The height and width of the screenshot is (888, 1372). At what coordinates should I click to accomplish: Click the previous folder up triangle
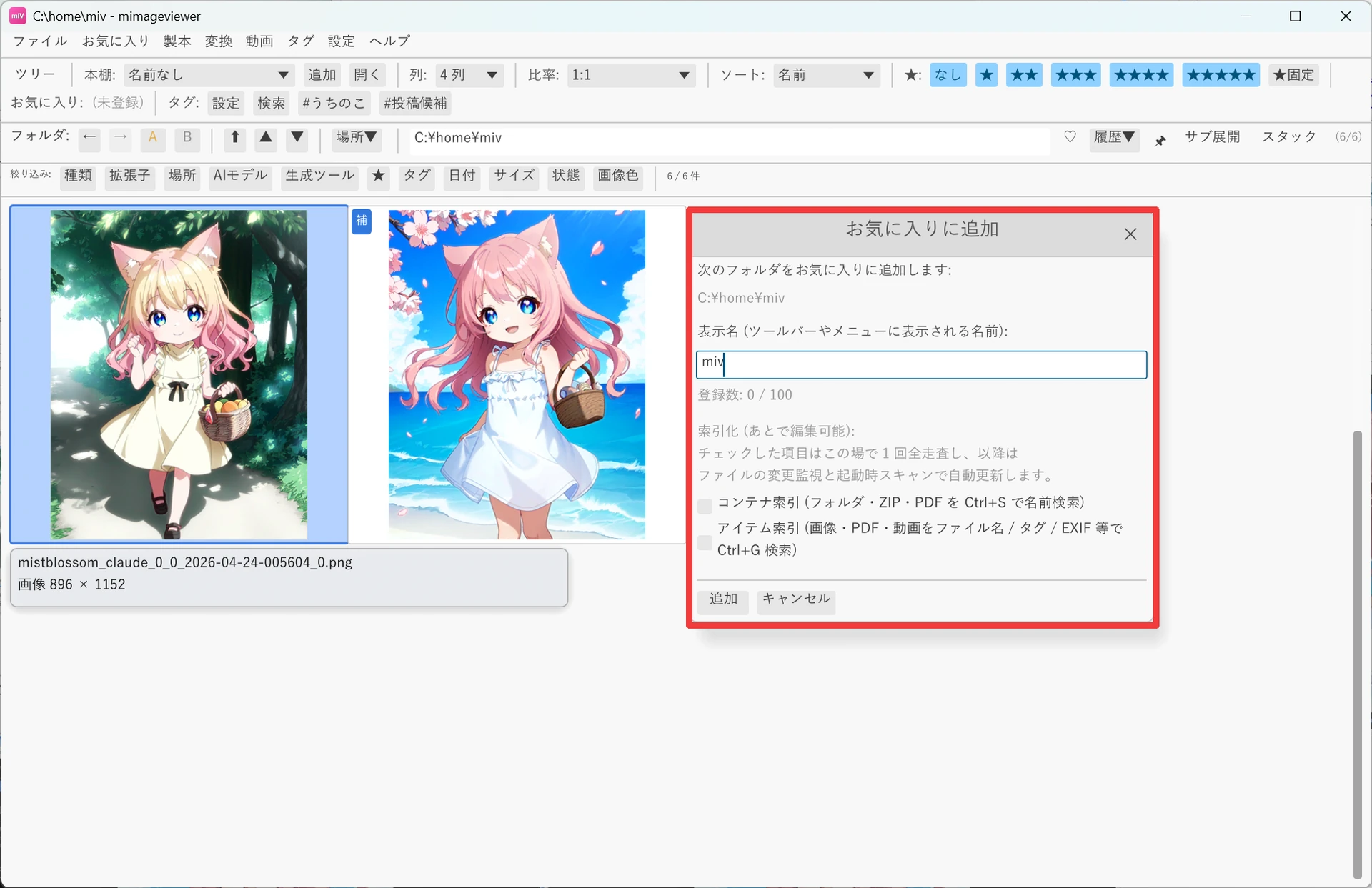[x=266, y=138]
